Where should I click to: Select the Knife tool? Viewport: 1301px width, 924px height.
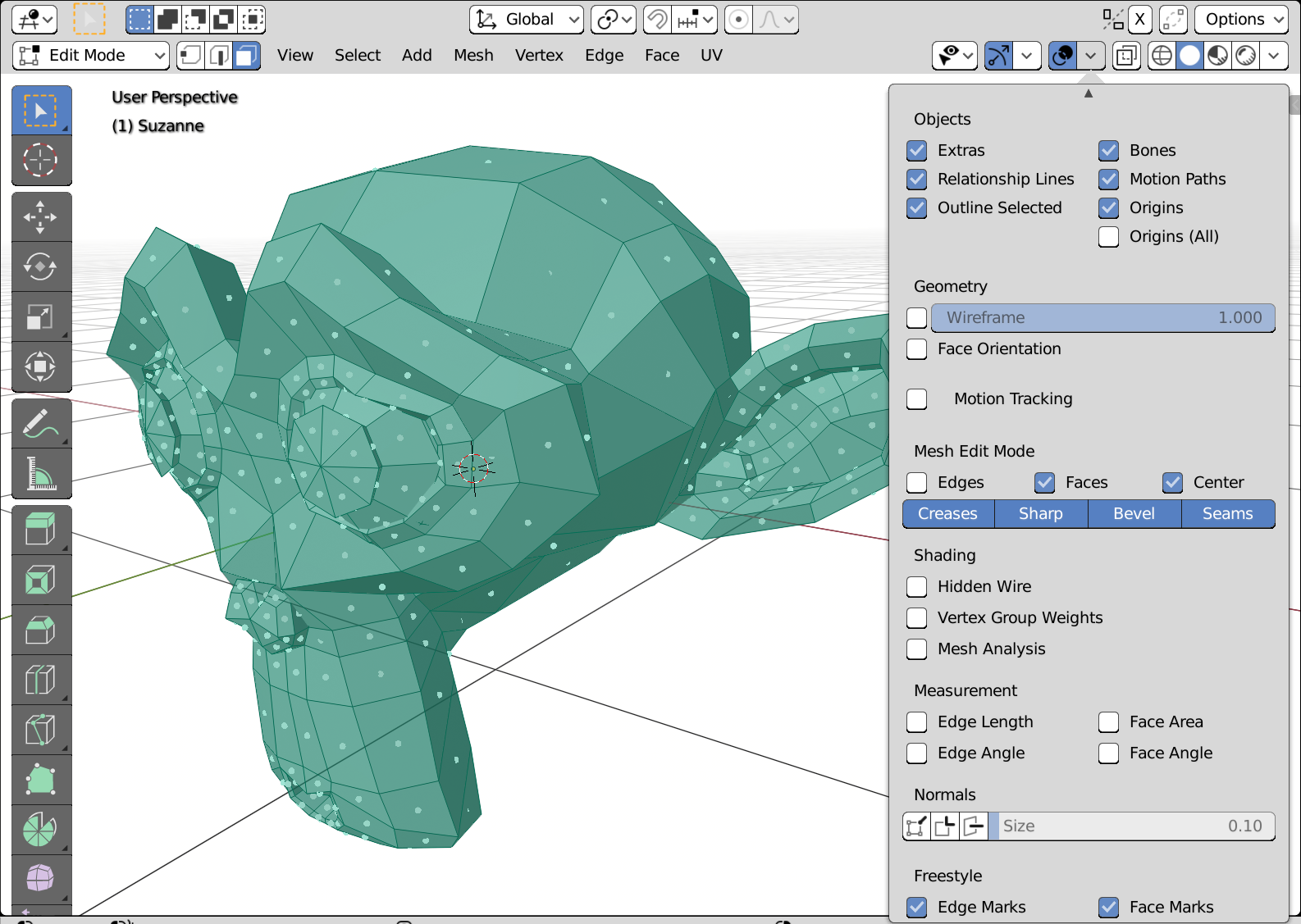(41, 731)
